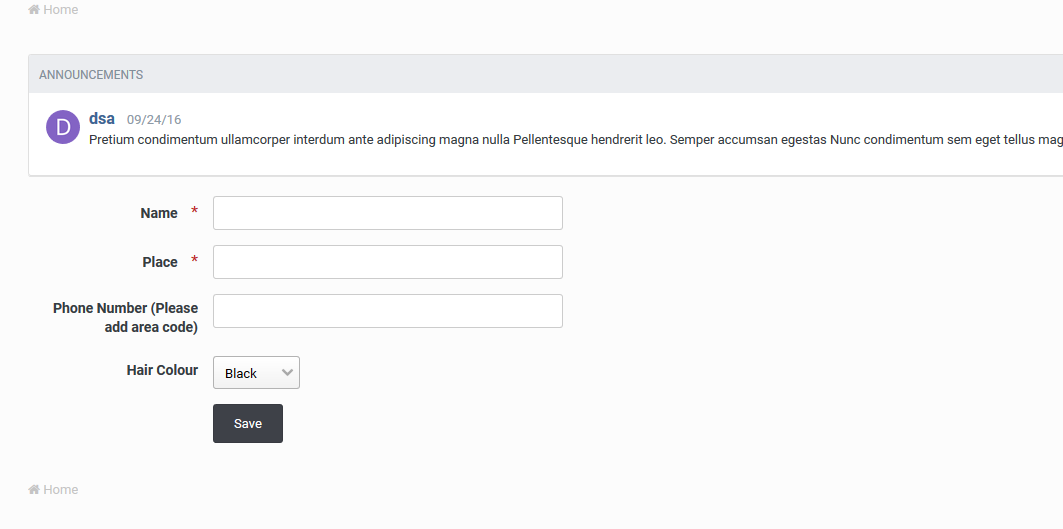Image resolution: width=1063 pixels, height=529 pixels.
Task: Click the Place field label
Action: (160, 262)
